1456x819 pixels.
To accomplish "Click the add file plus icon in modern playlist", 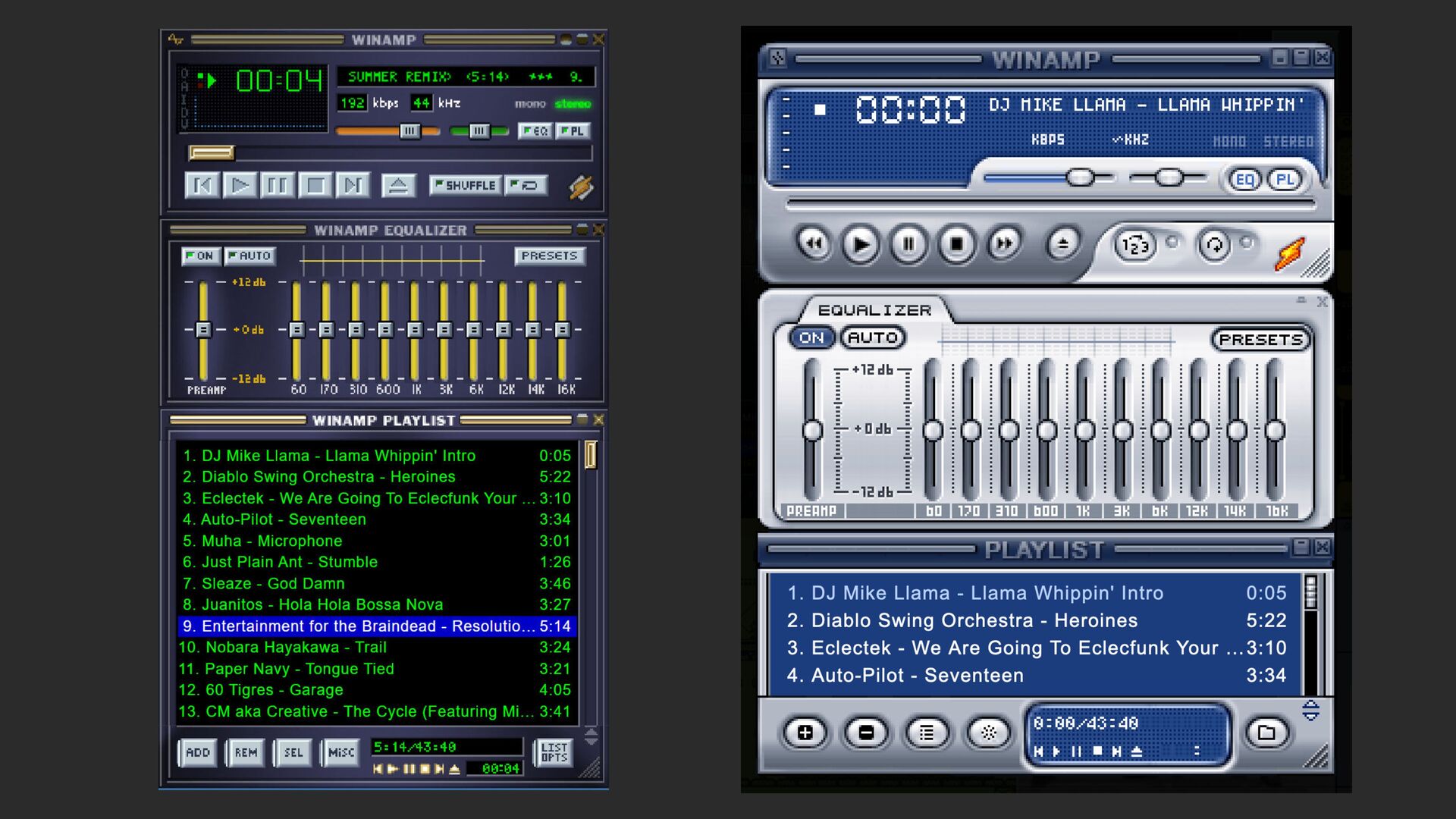I will [x=805, y=733].
